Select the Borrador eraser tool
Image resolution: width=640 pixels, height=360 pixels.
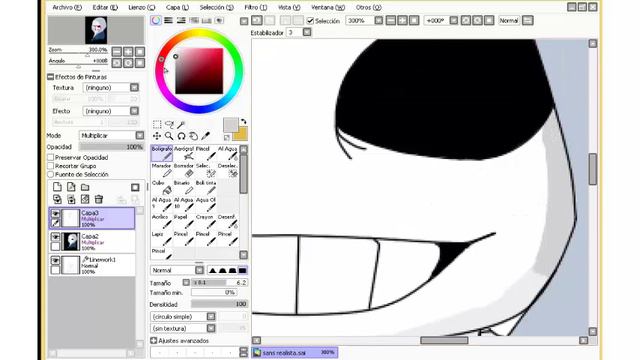click(184, 170)
